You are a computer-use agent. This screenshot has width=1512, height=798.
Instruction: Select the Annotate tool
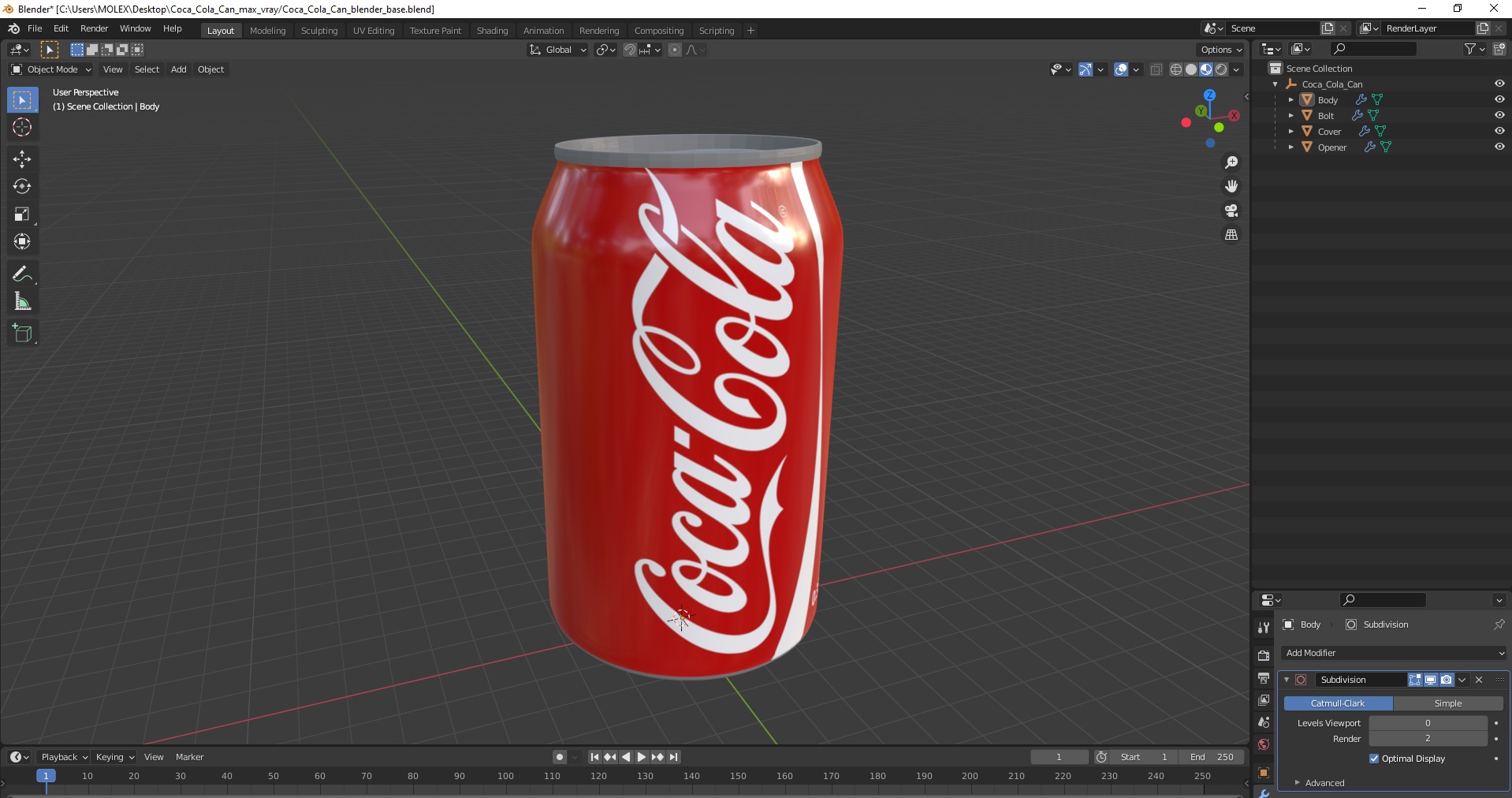(22, 274)
